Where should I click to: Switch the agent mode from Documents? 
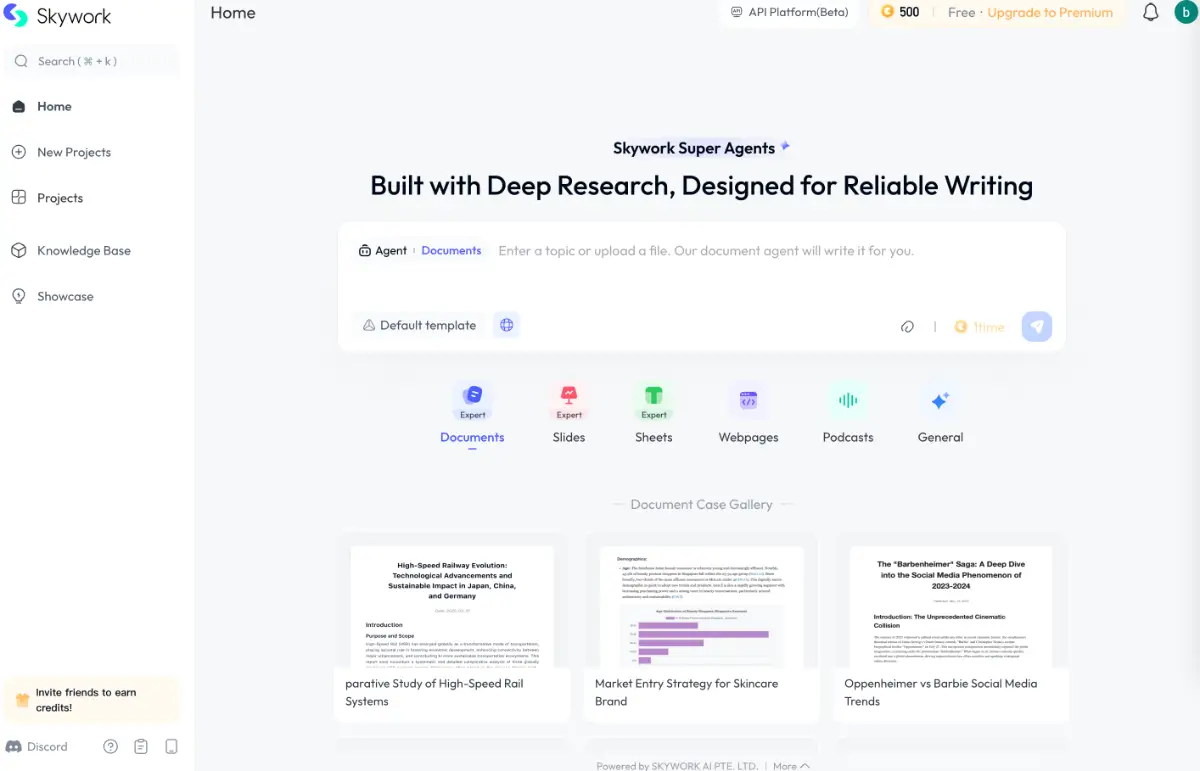(451, 250)
